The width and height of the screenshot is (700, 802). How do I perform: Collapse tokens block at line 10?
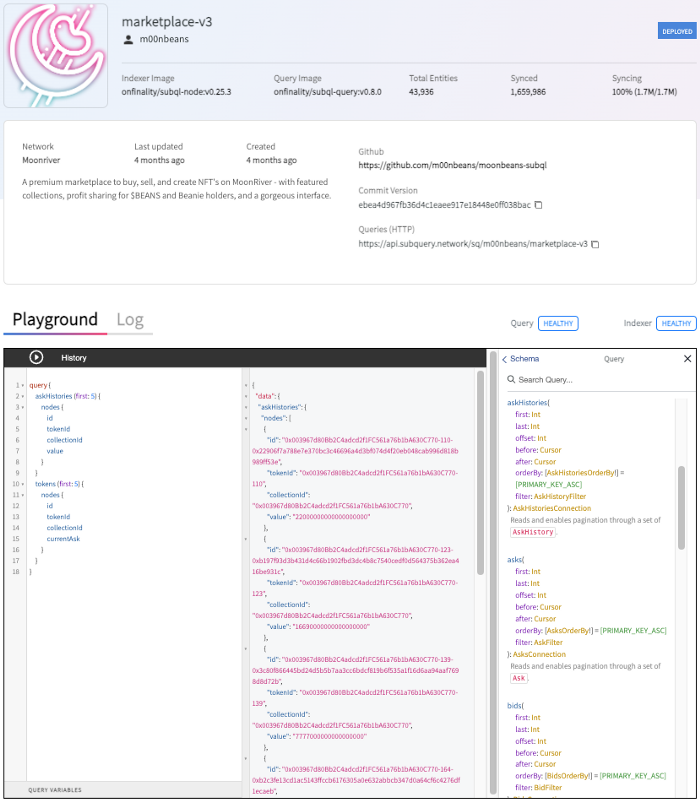[23, 484]
